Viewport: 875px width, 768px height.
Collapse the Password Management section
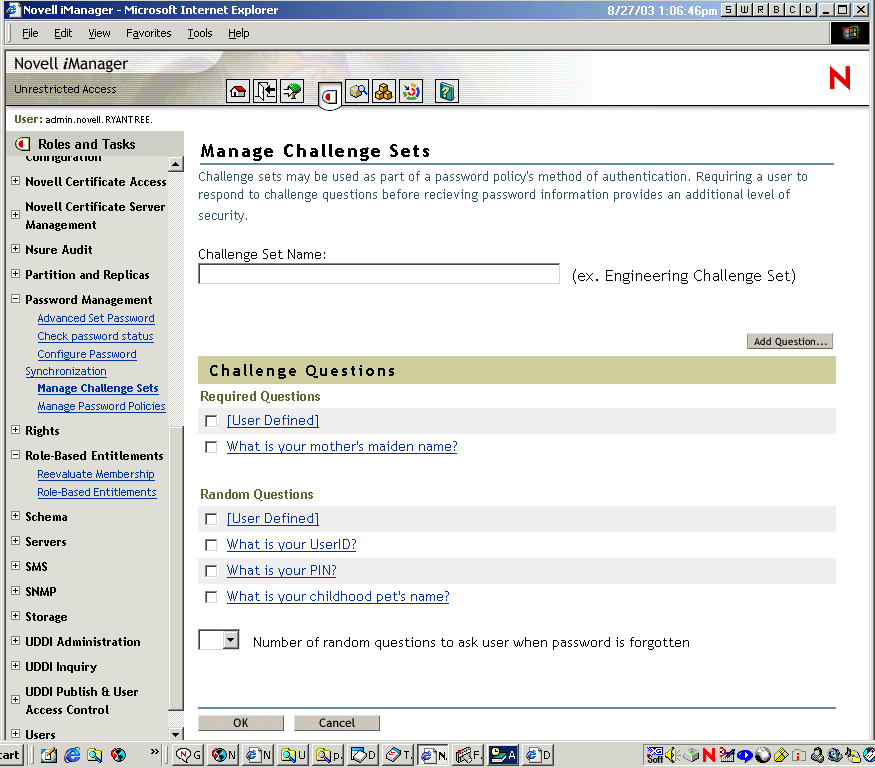[16, 299]
